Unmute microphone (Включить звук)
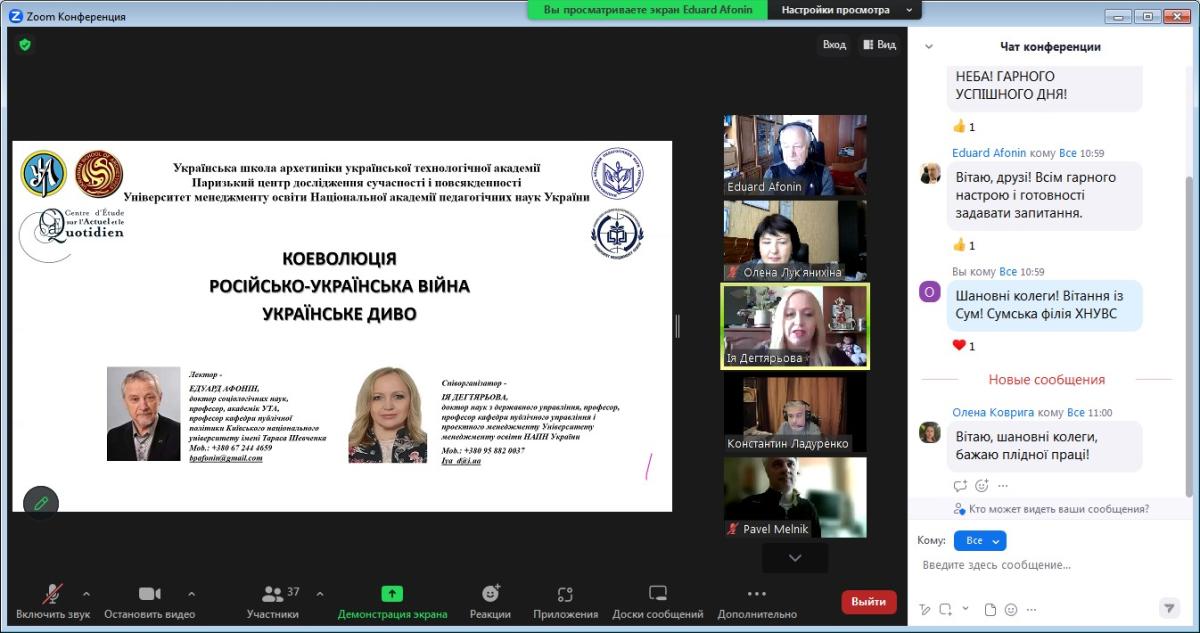The height and width of the screenshot is (633, 1200). coord(52,601)
